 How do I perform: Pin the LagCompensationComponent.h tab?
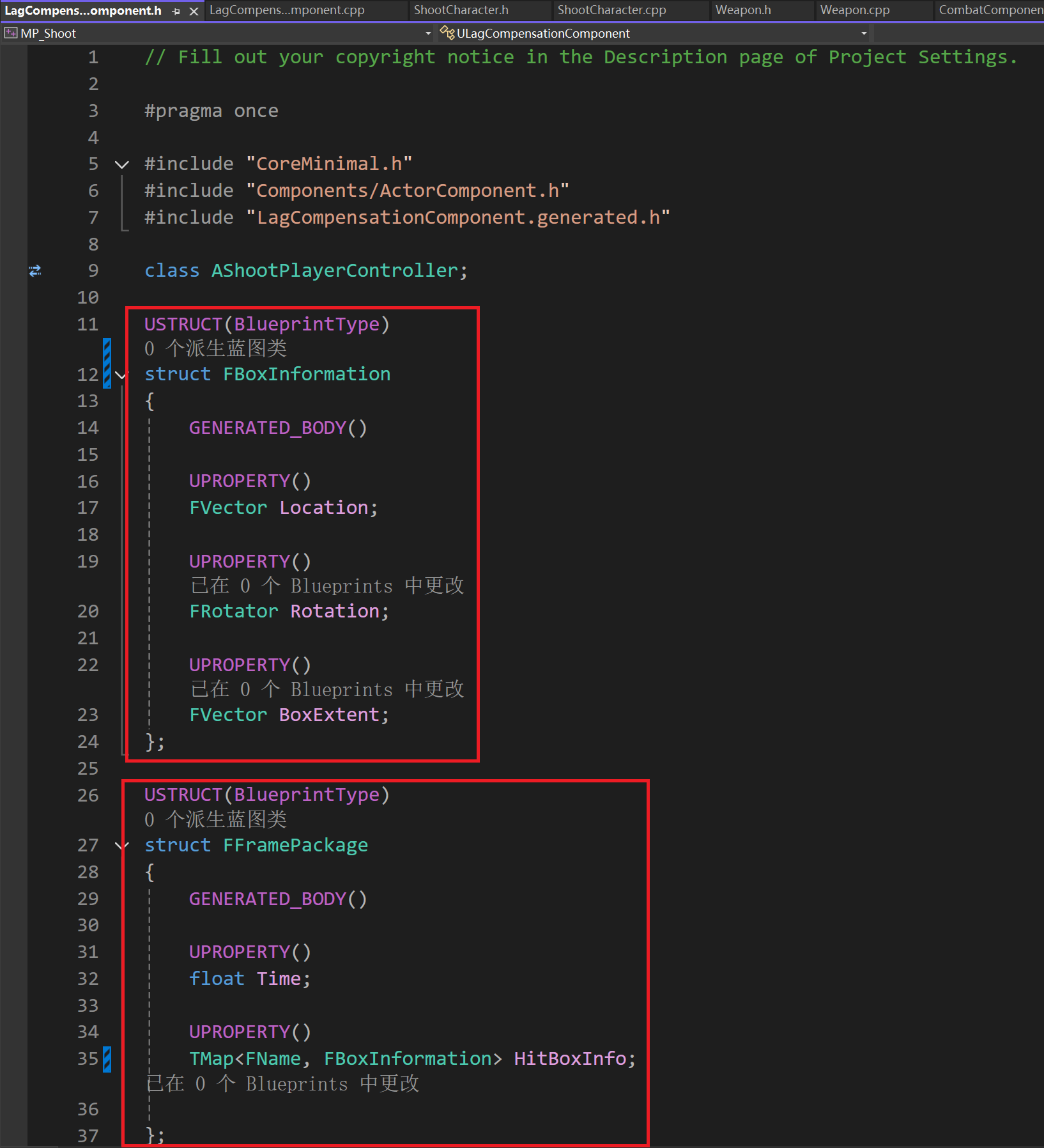click(176, 12)
